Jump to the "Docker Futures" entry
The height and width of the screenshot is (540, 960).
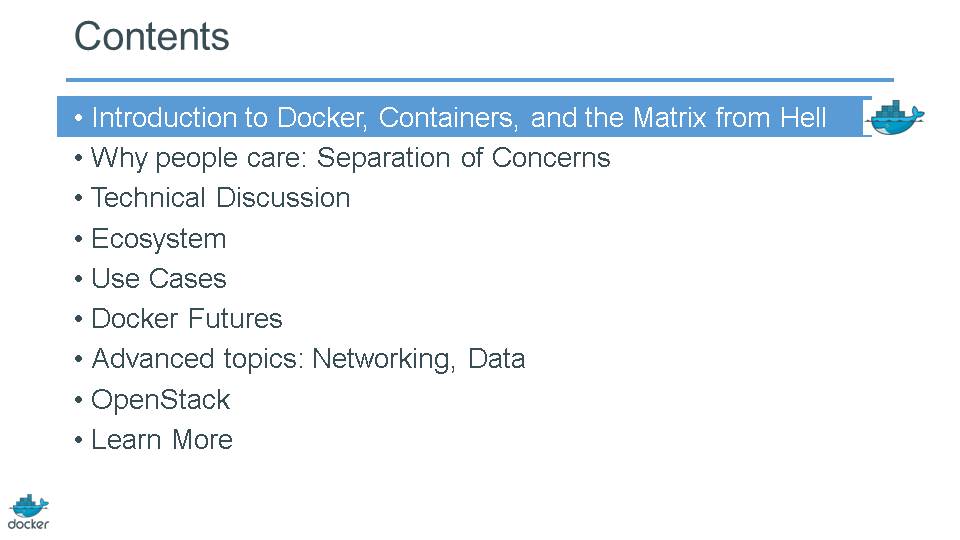[186, 319]
